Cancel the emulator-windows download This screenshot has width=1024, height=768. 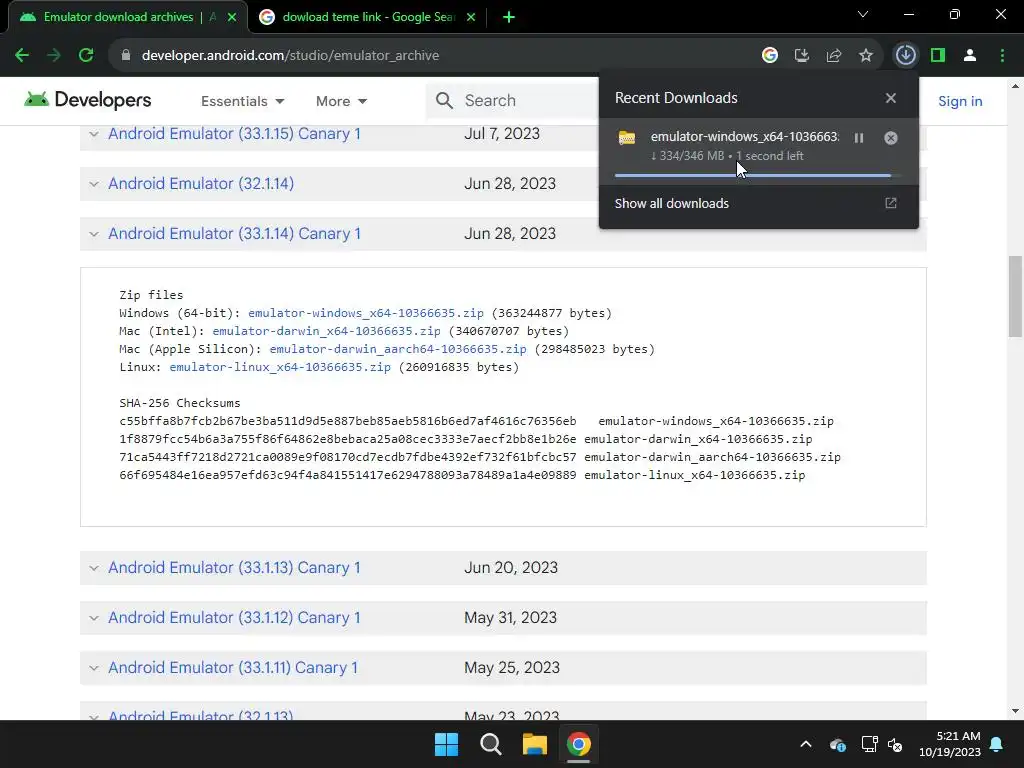891,138
